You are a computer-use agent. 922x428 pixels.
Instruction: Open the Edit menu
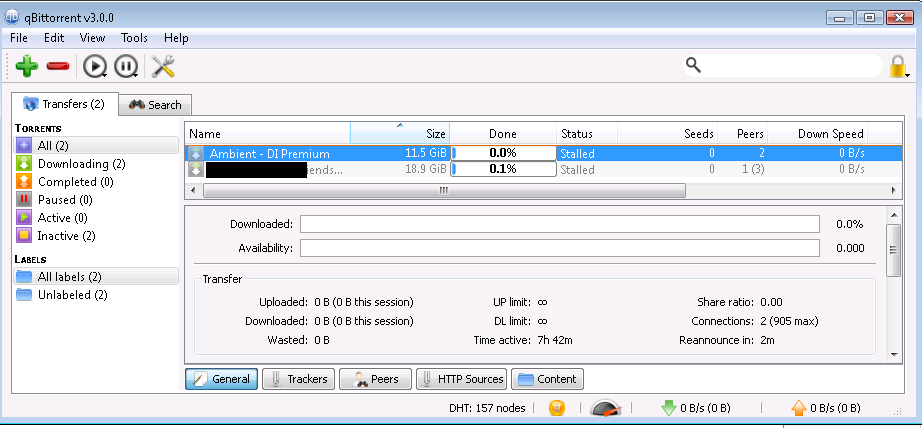click(54, 38)
